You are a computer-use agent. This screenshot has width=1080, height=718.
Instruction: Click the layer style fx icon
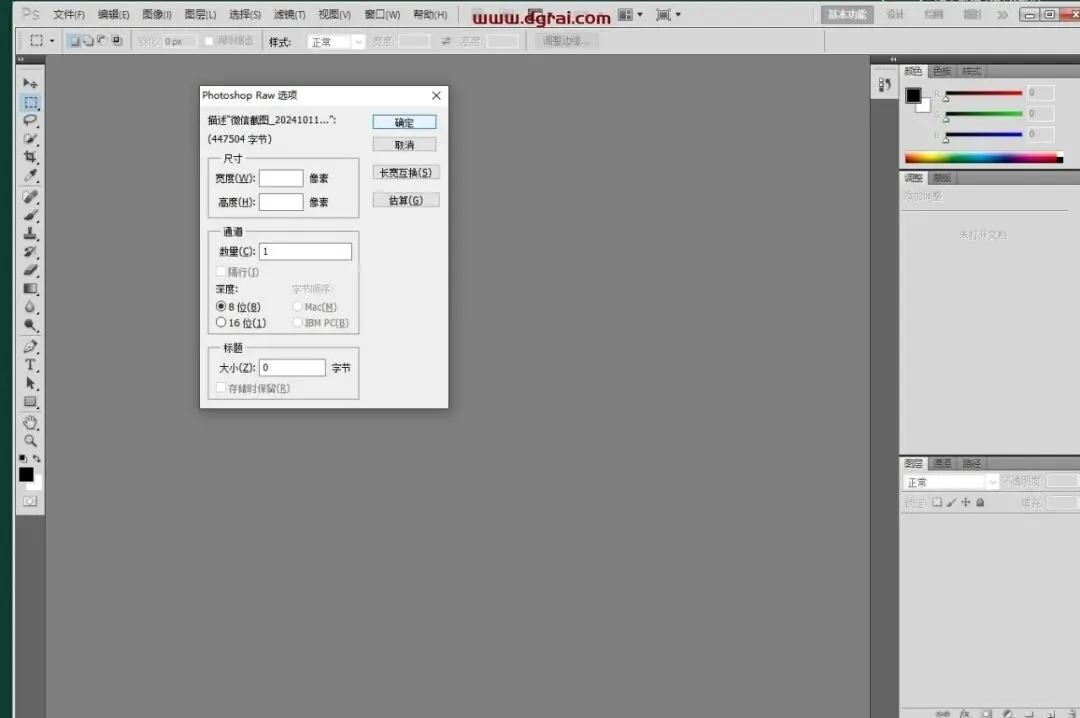(965, 714)
